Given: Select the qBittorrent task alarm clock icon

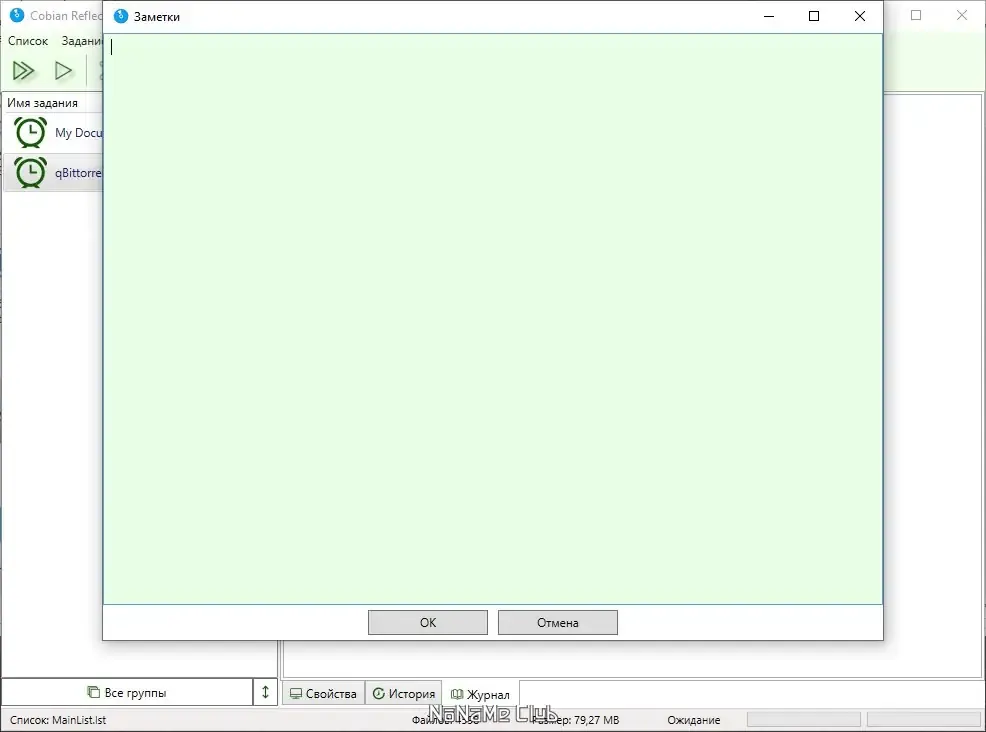Looking at the screenshot, I should click(x=30, y=172).
